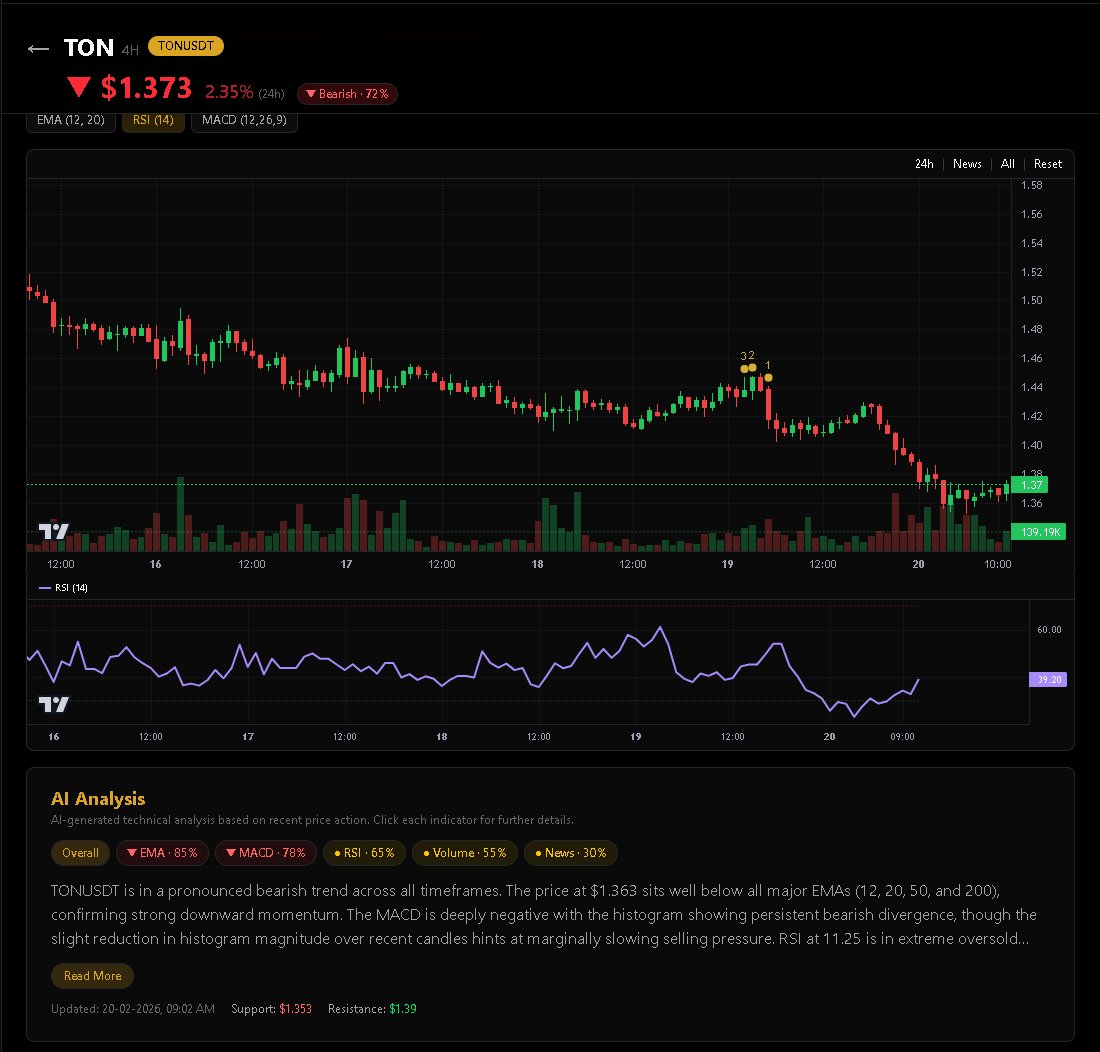The image size is (1100, 1052).
Task: Click the $1.353 support value
Action: click(x=295, y=1009)
